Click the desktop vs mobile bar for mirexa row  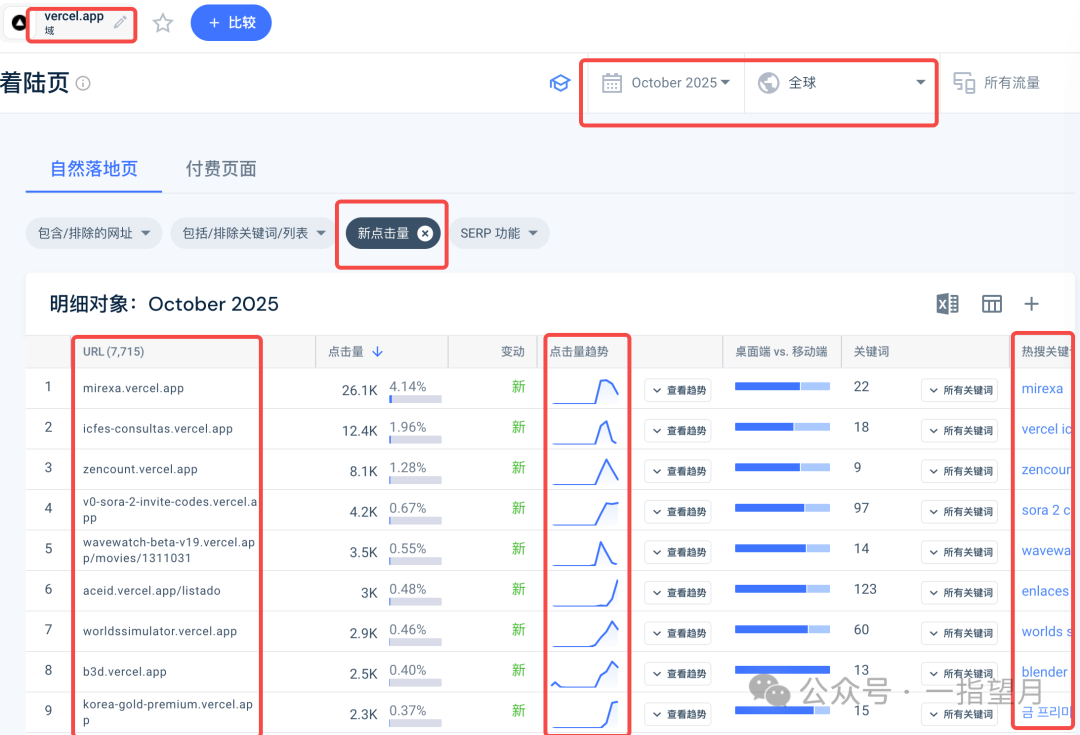(782, 386)
